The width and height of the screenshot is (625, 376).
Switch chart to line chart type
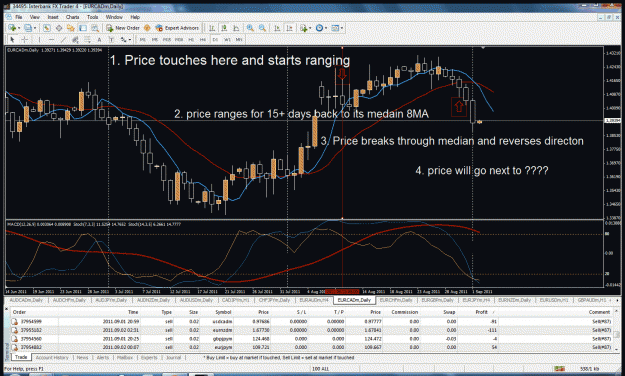pos(236,28)
